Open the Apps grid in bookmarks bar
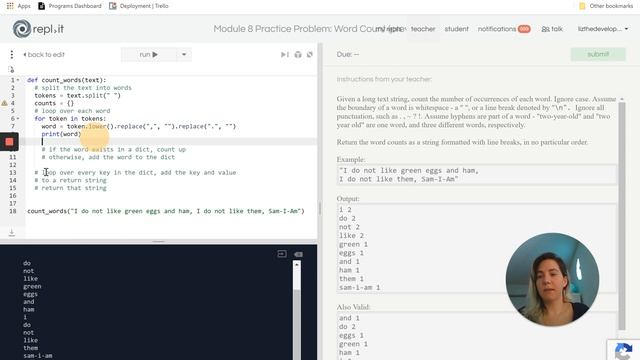This screenshot has width=640, height=360. [x=19, y=6]
